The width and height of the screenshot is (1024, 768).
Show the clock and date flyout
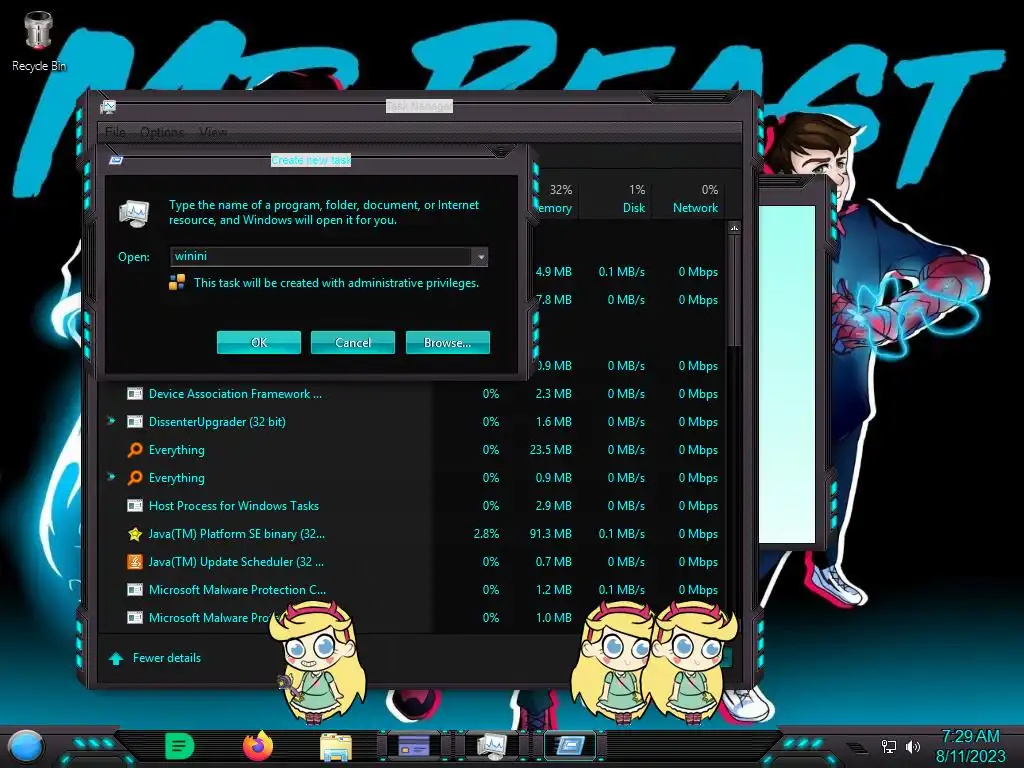point(970,746)
